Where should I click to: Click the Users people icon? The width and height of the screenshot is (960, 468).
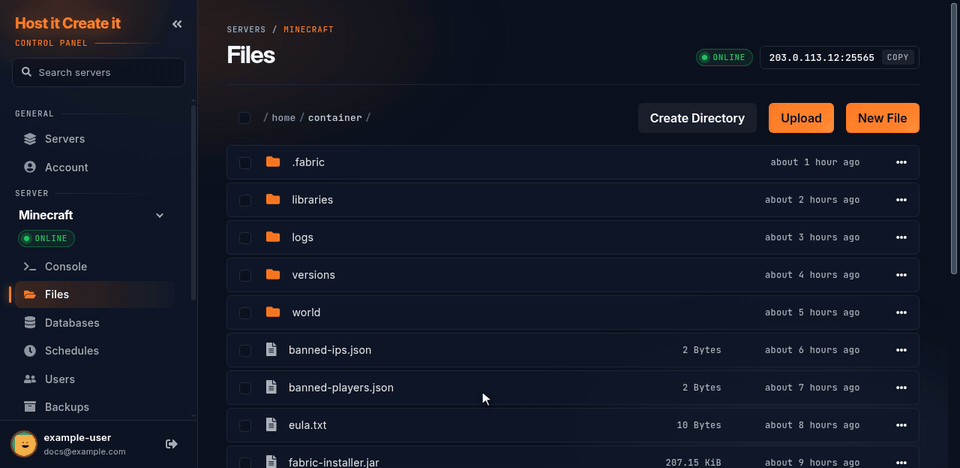[29, 379]
